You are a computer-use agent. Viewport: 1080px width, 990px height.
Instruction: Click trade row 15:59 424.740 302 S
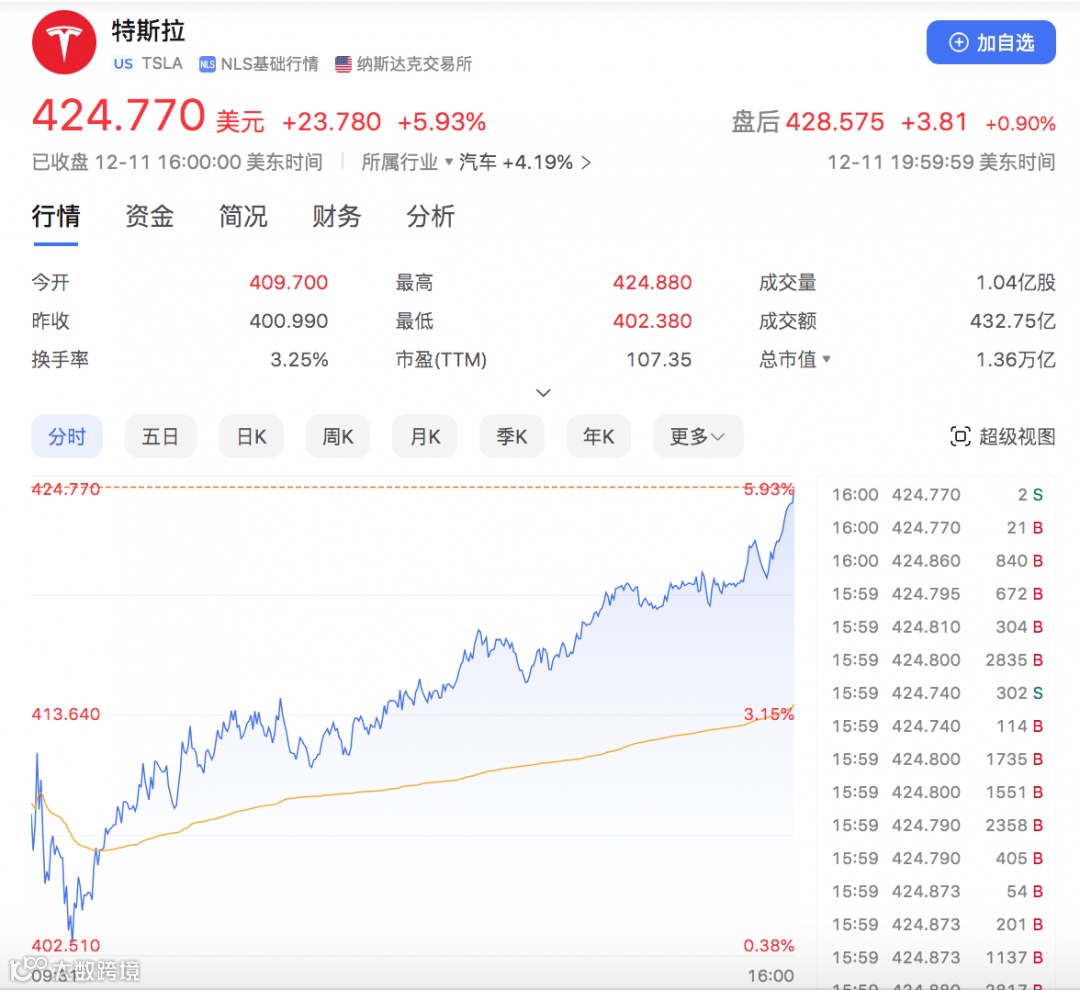(x=937, y=693)
